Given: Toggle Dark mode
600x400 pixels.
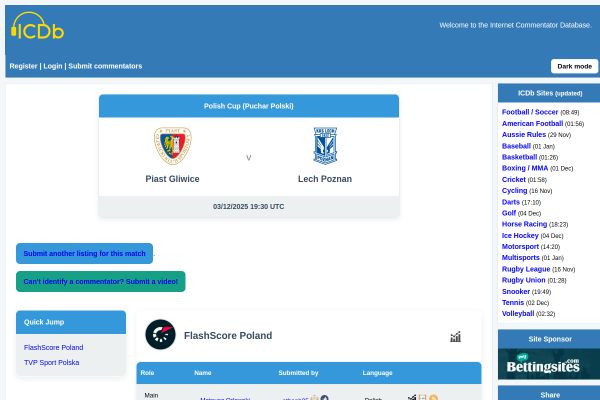Looking at the screenshot, I should [574, 66].
